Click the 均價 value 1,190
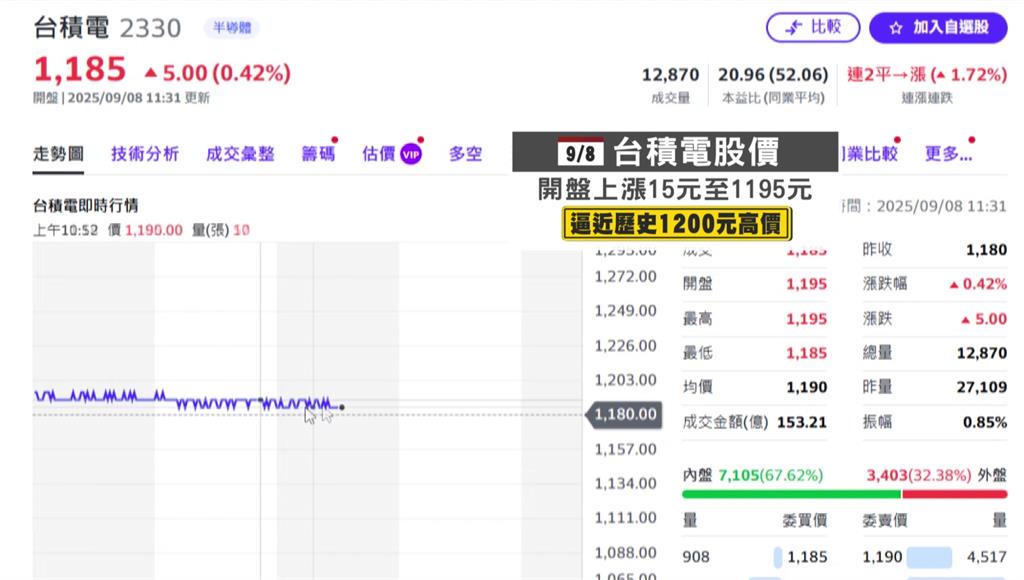The height and width of the screenshot is (580, 1024). [807, 387]
